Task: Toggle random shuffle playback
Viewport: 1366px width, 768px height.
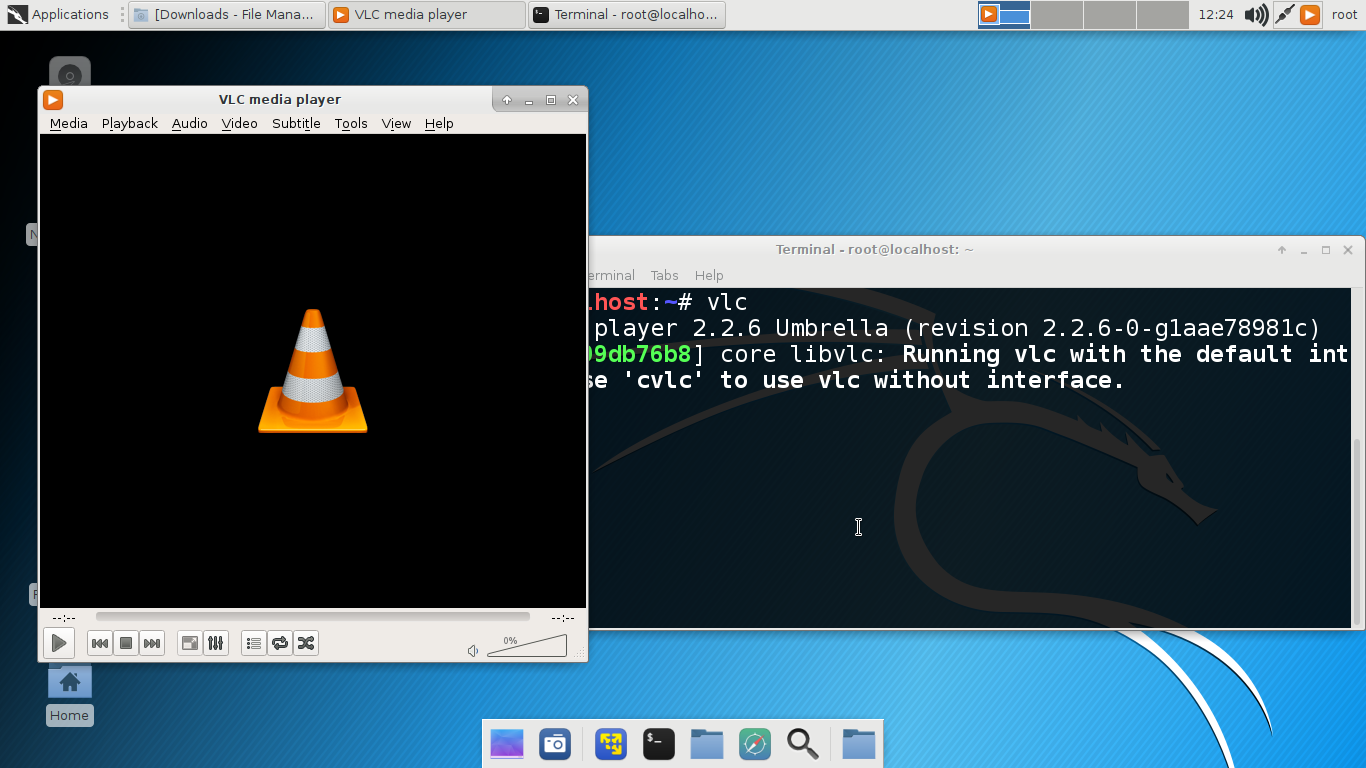Action: pyautogui.click(x=306, y=643)
